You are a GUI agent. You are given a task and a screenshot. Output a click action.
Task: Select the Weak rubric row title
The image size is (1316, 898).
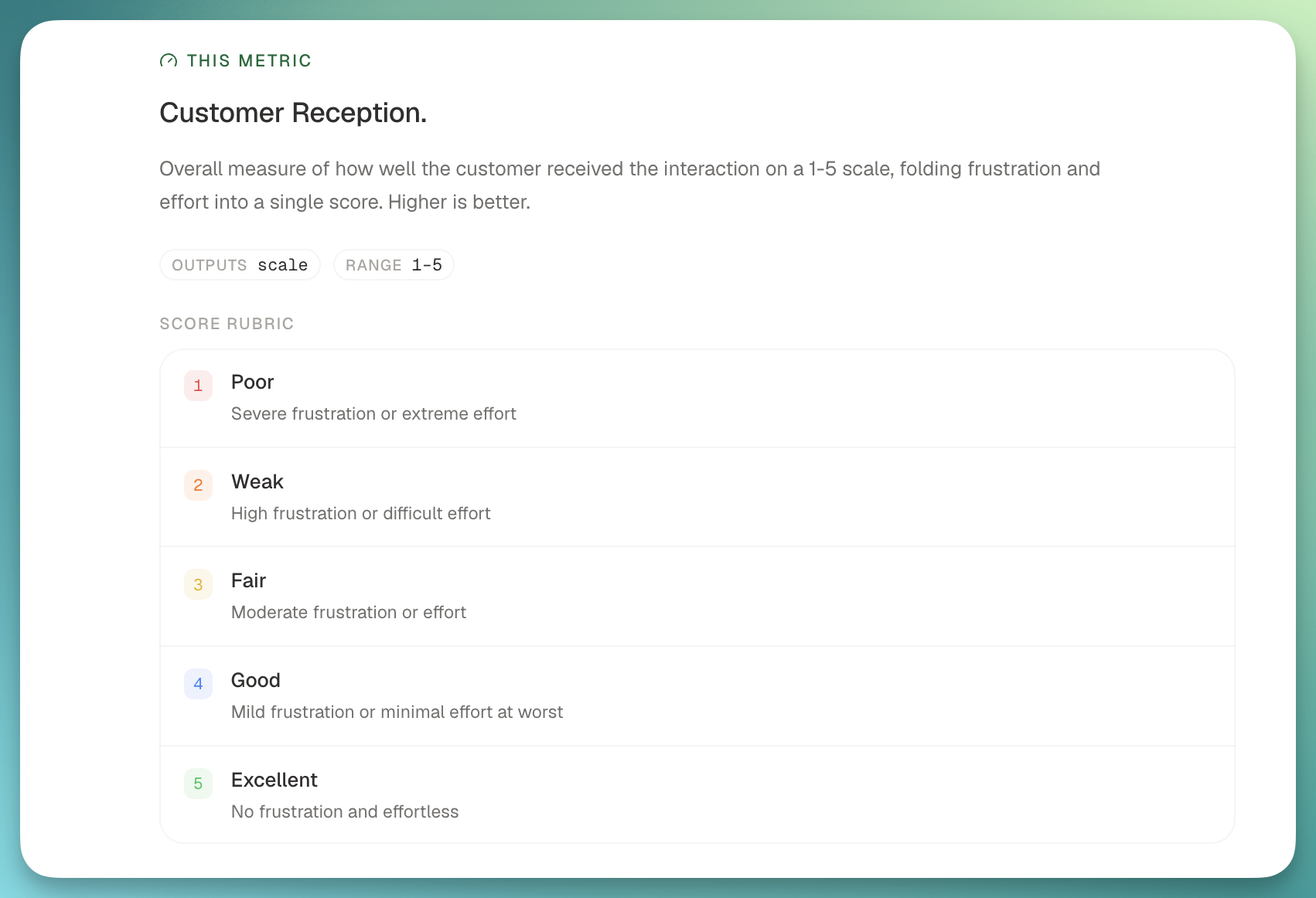point(257,481)
